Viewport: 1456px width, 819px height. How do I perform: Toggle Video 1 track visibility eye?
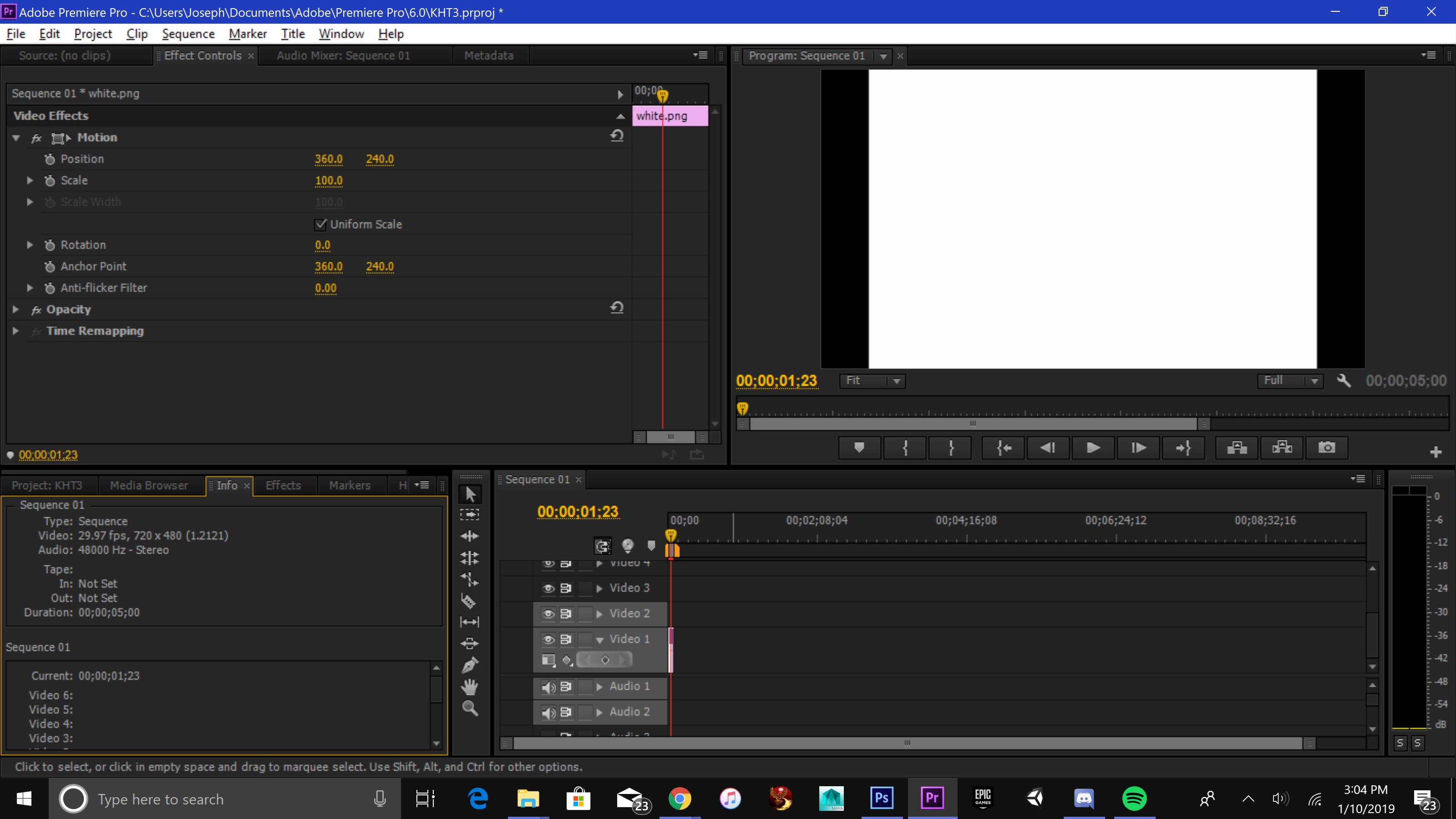tap(548, 639)
